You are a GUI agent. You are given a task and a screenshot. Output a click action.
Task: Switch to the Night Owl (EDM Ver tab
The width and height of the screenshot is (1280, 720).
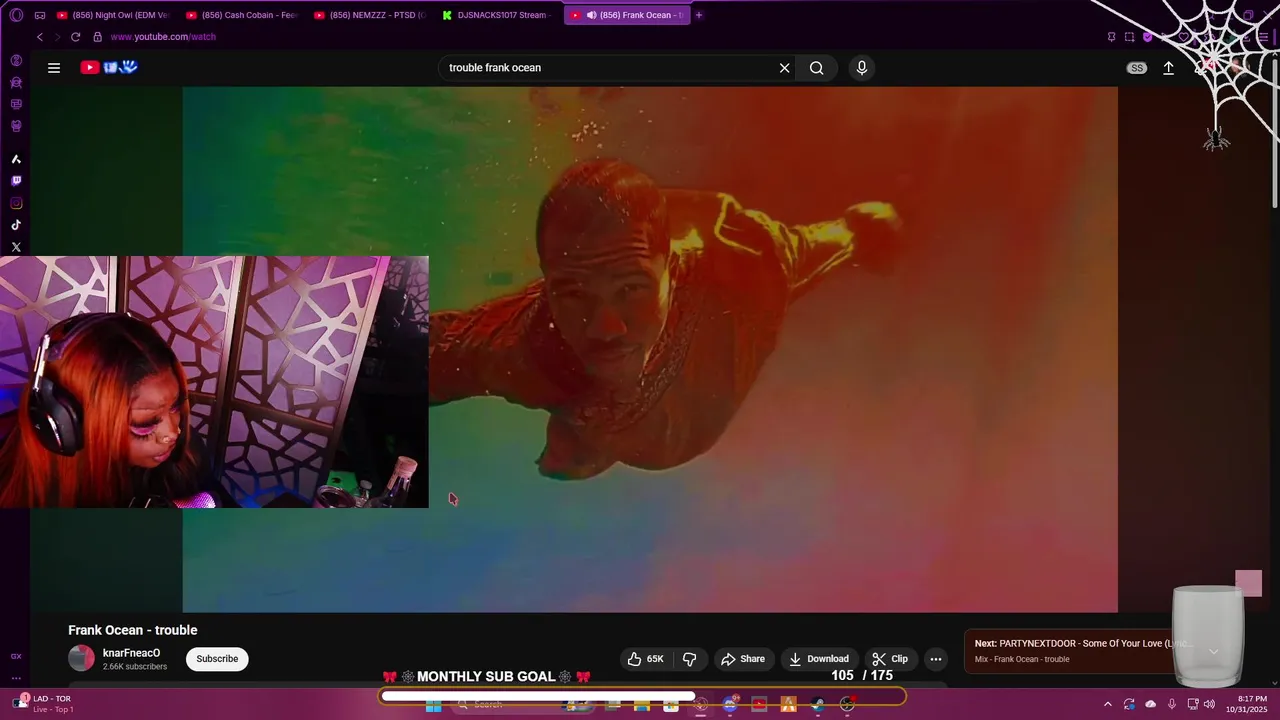click(114, 15)
